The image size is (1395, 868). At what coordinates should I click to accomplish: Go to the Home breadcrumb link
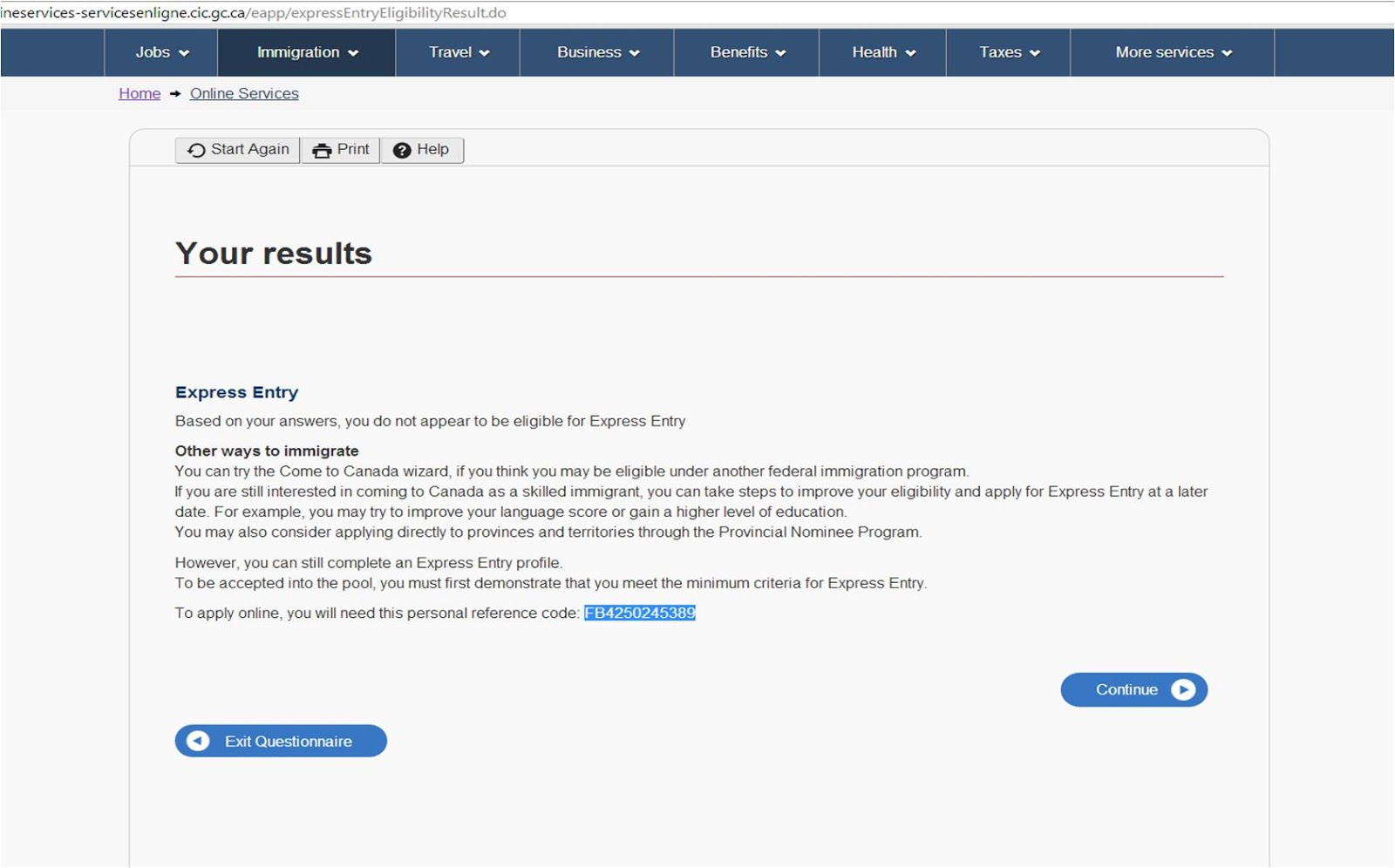pos(139,93)
